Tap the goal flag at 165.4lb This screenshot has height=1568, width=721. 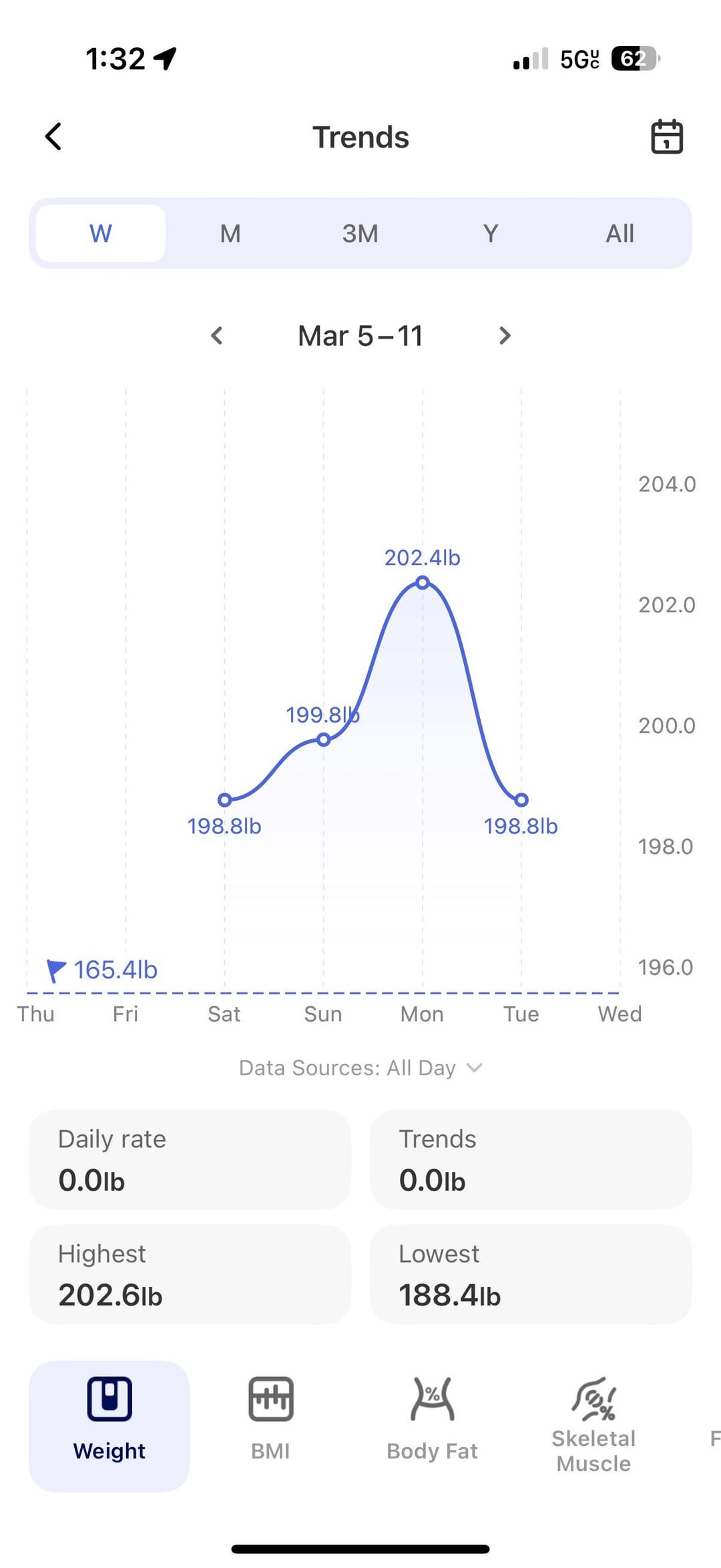[56, 970]
